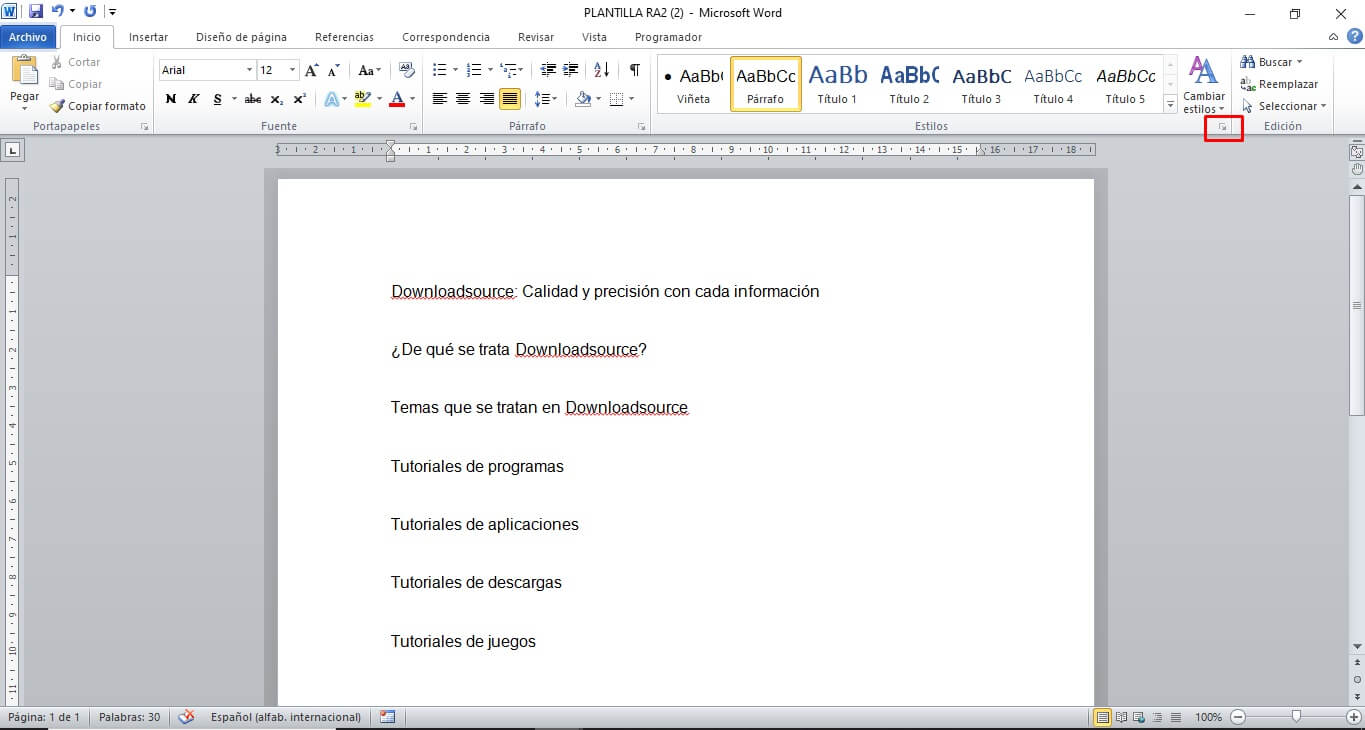The width and height of the screenshot is (1365, 730).
Task: Align text right
Action: [x=486, y=99]
